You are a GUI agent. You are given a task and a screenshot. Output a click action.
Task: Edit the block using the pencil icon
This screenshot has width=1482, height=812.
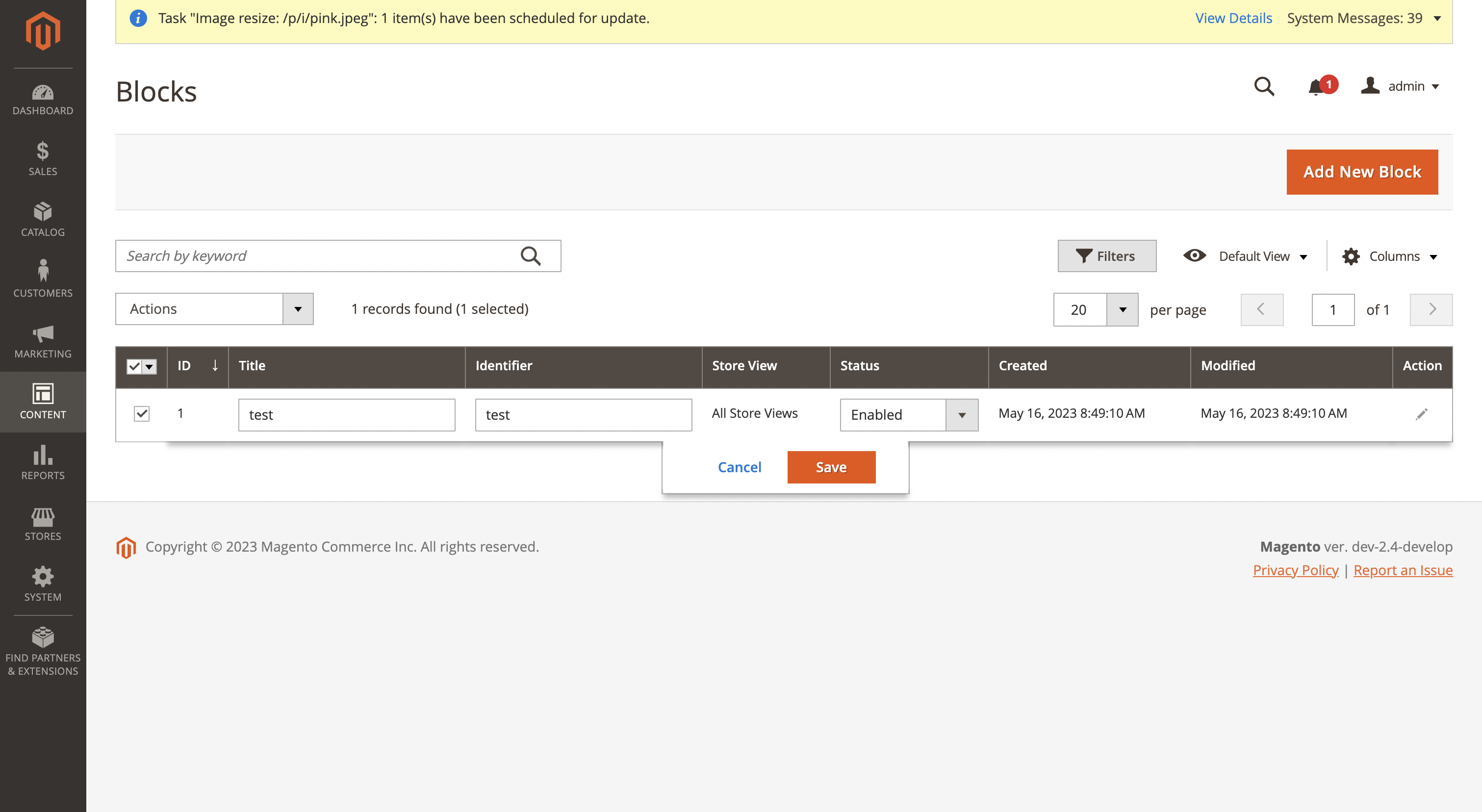click(x=1422, y=413)
